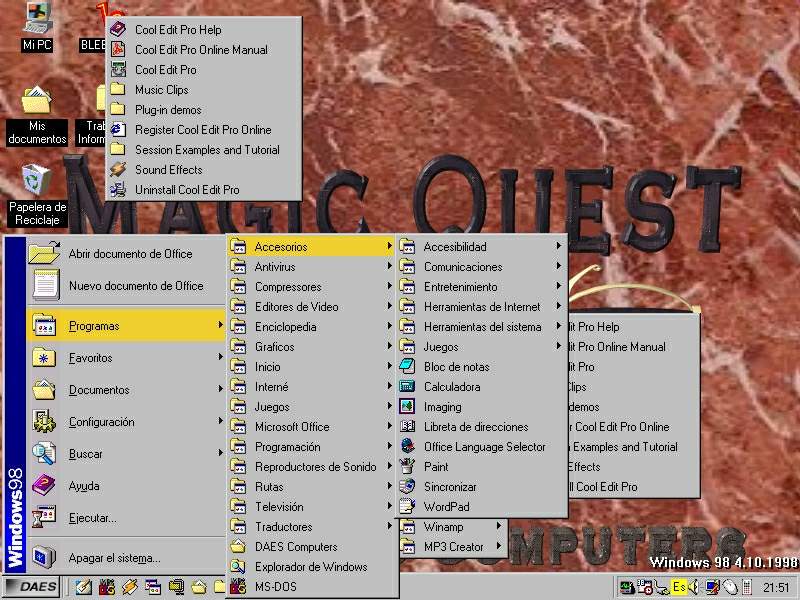Expand the Editores de Video folder
The height and width of the screenshot is (600, 800).
point(312,307)
